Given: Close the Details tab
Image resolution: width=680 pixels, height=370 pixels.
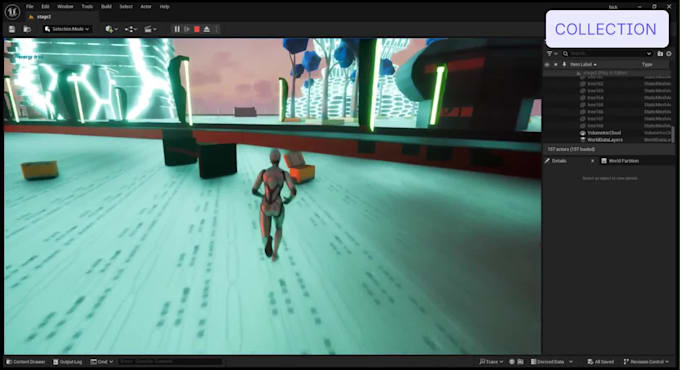Looking at the screenshot, I should tap(592, 161).
